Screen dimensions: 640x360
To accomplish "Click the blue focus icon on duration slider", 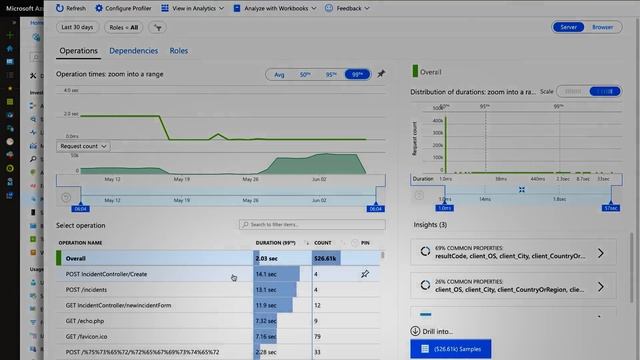I will coord(522,190).
